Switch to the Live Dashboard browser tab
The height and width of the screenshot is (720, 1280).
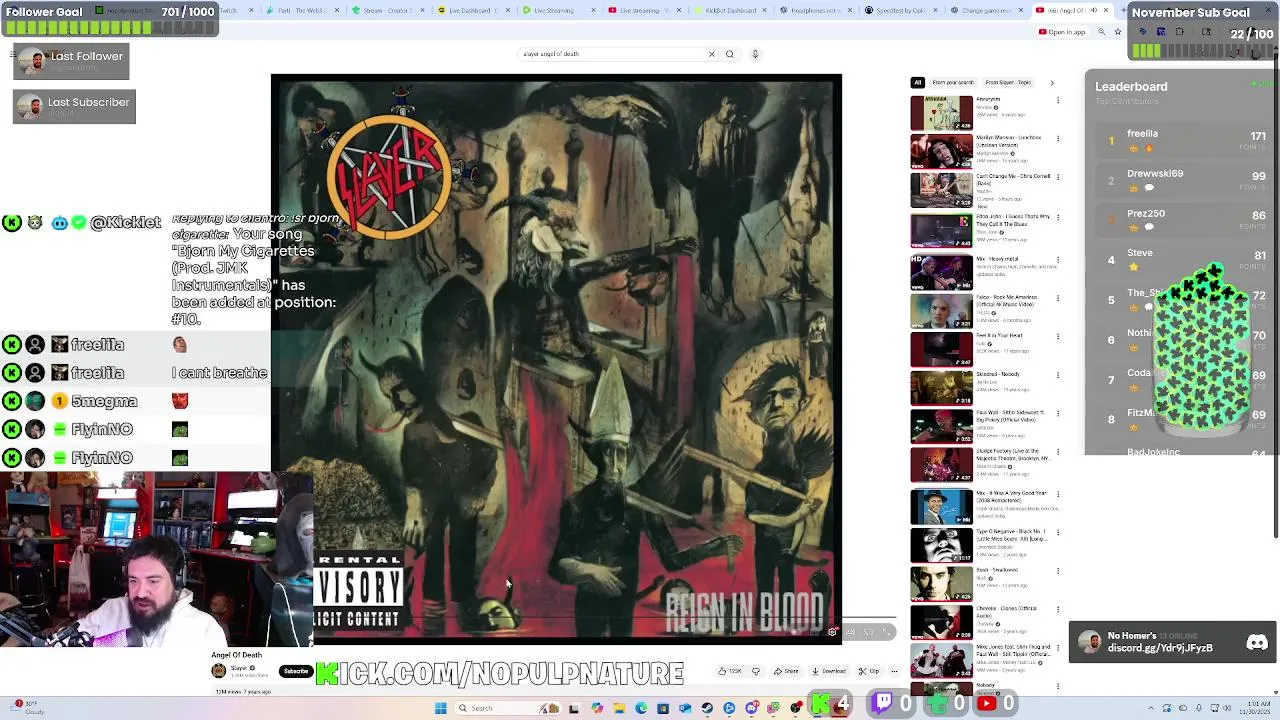pos(475,10)
